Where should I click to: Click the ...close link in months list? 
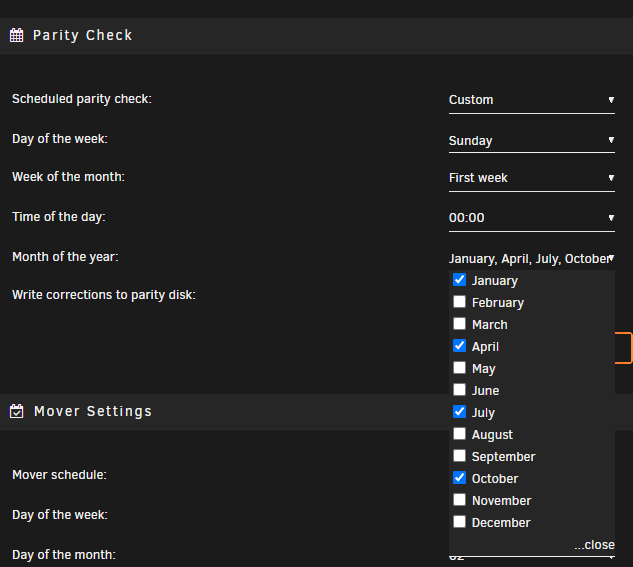(594, 545)
